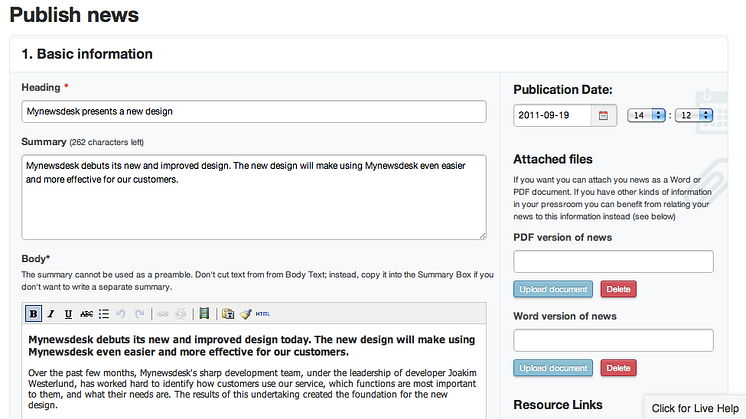Open the minute dropdown showing 12

(694, 115)
